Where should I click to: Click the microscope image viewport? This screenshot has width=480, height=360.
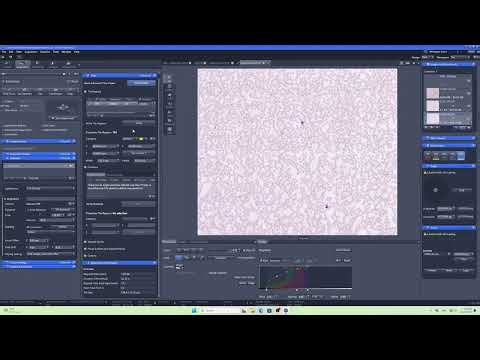297,152
